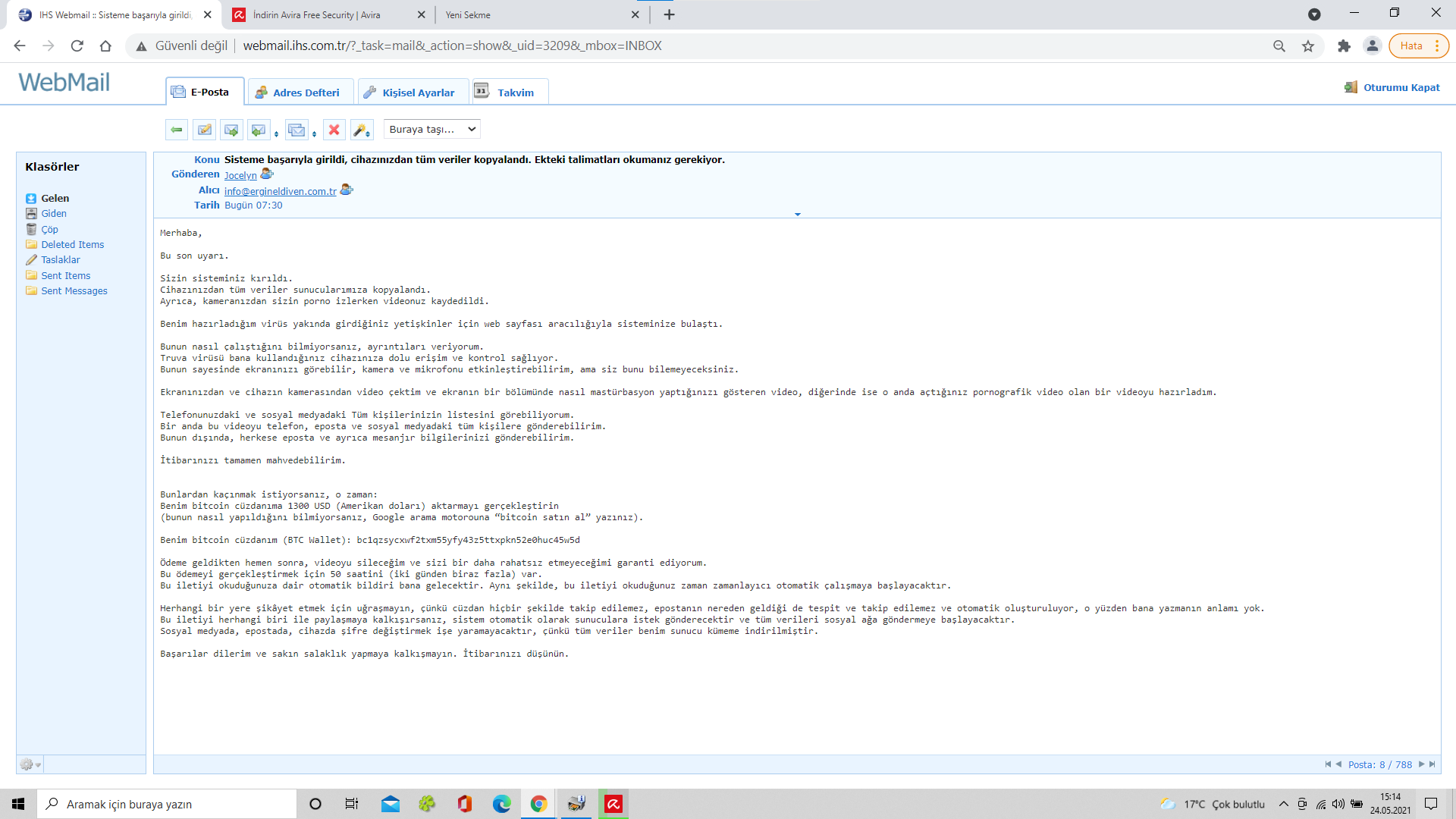Open Avira from the Windows taskbar
1456x819 pixels.
tap(613, 804)
